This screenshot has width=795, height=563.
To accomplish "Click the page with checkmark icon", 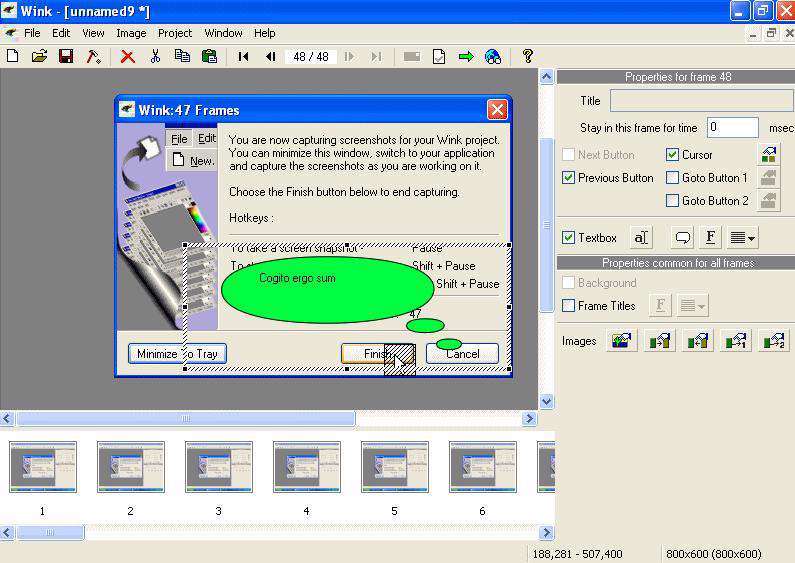I will (439, 56).
